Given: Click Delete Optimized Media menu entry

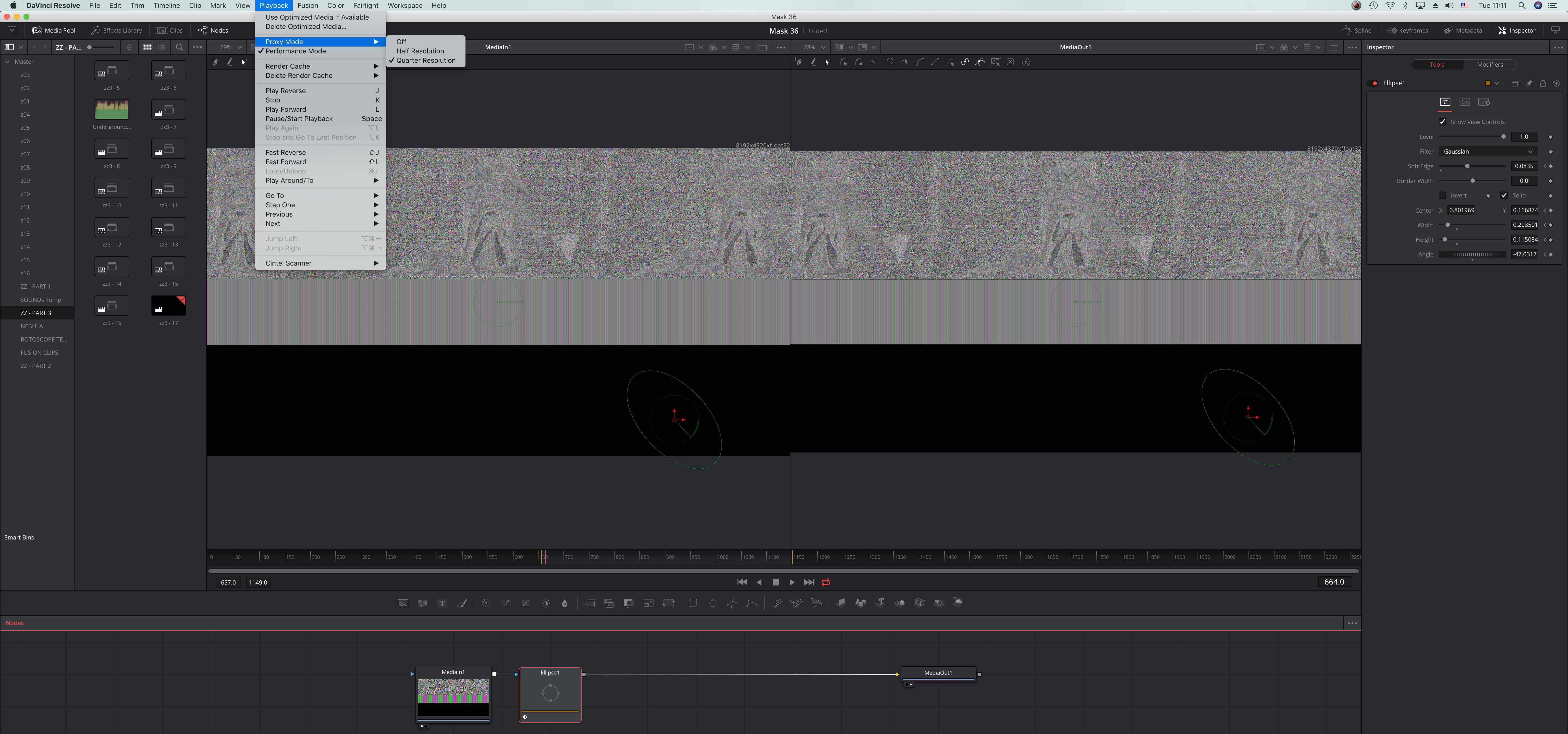Looking at the screenshot, I should [x=321, y=27].
